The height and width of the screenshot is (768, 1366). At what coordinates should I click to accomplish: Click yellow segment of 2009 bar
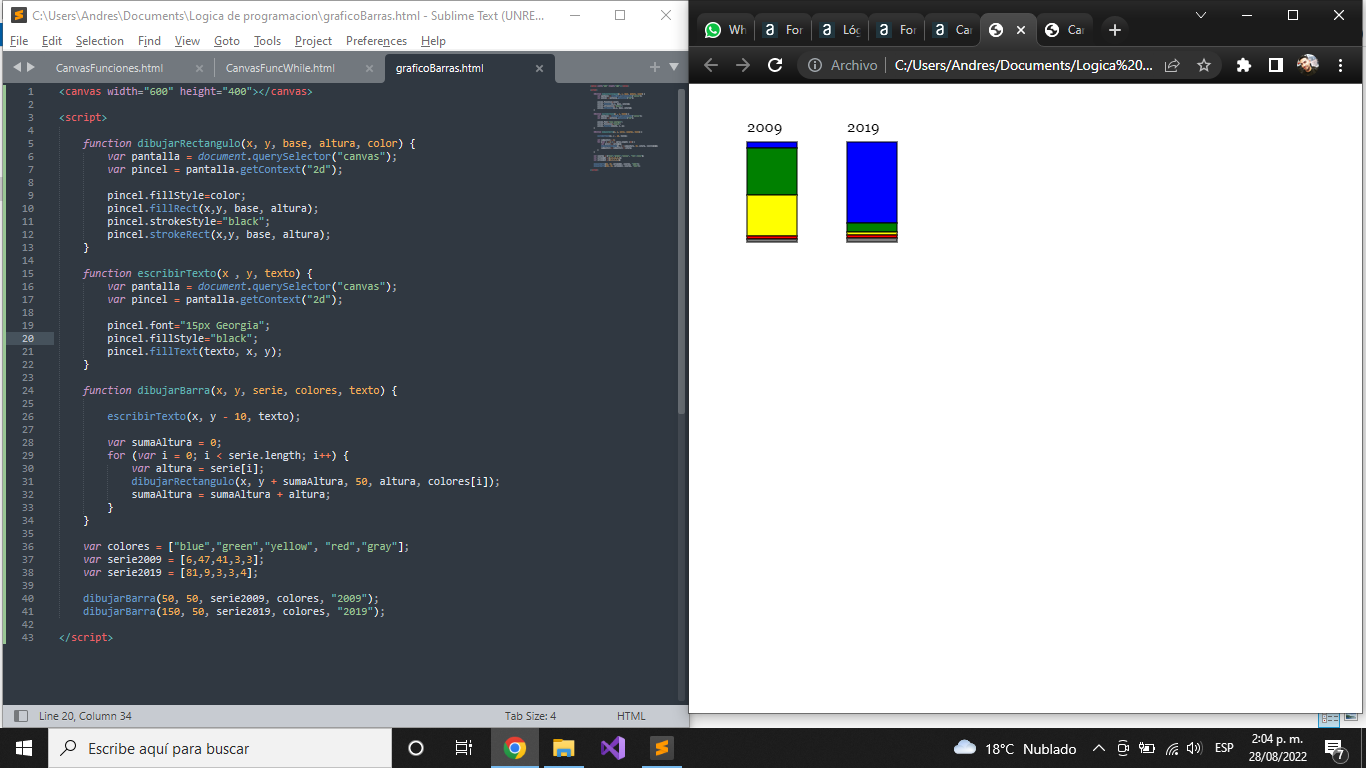[772, 215]
